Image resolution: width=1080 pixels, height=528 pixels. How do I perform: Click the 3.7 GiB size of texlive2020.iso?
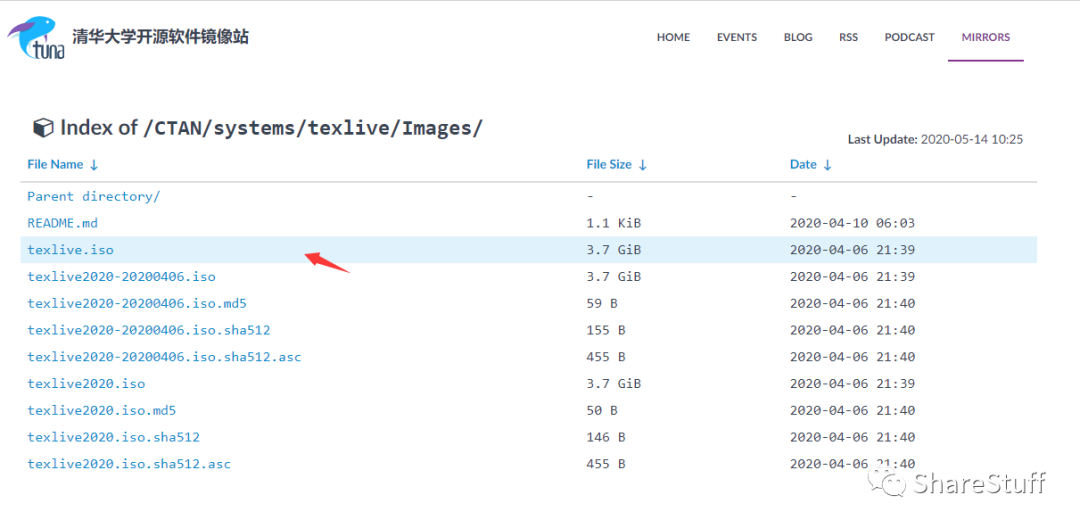[614, 383]
